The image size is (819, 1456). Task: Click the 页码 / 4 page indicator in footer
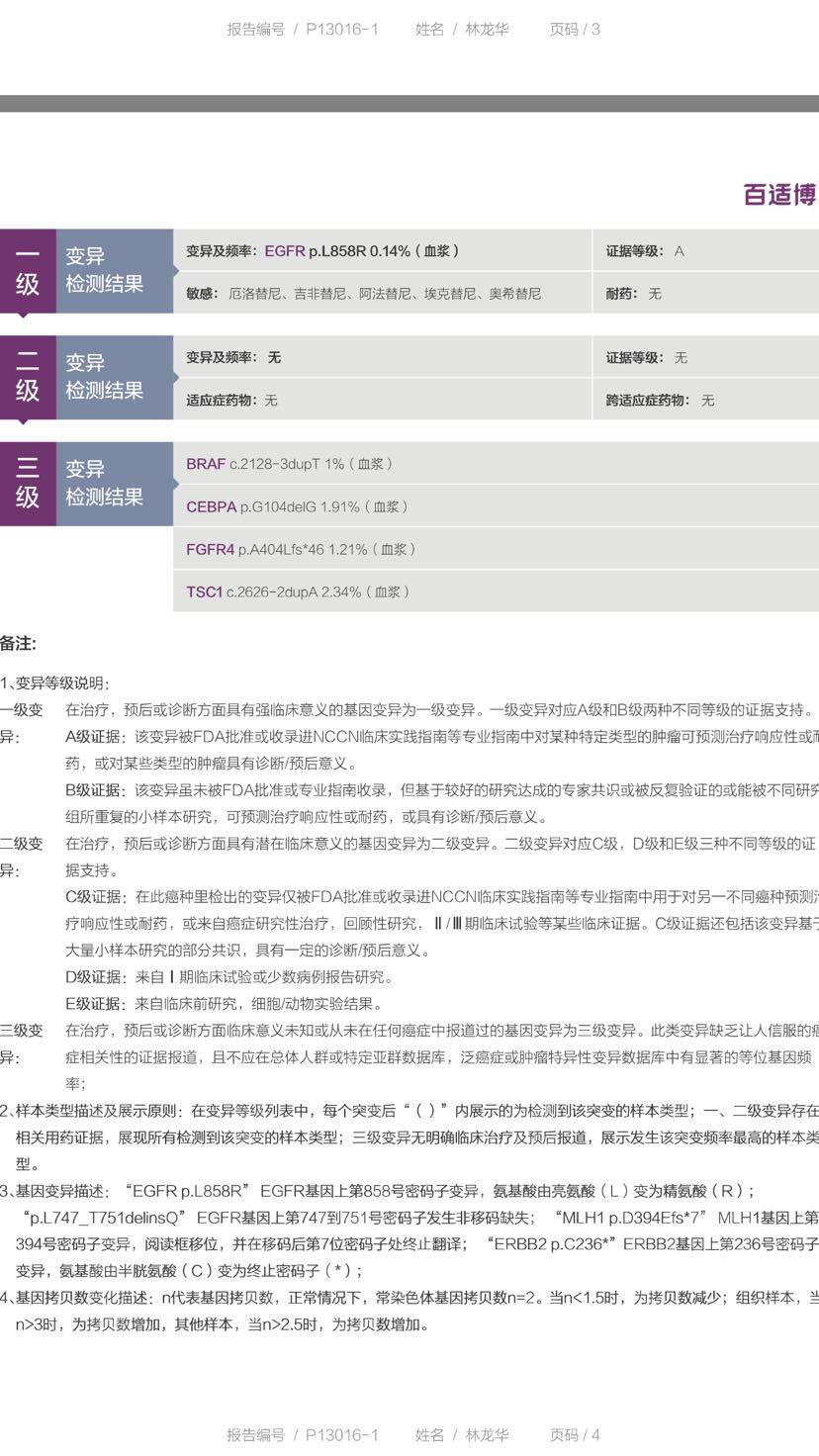575,1434
